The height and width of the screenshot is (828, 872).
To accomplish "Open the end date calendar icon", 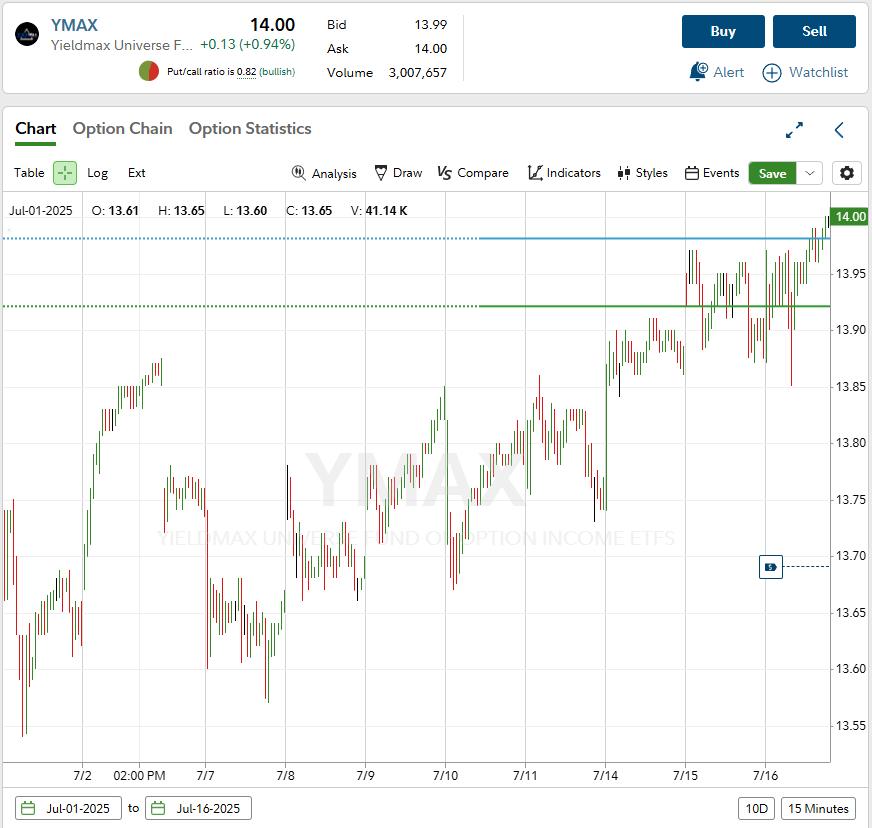I will [158, 808].
